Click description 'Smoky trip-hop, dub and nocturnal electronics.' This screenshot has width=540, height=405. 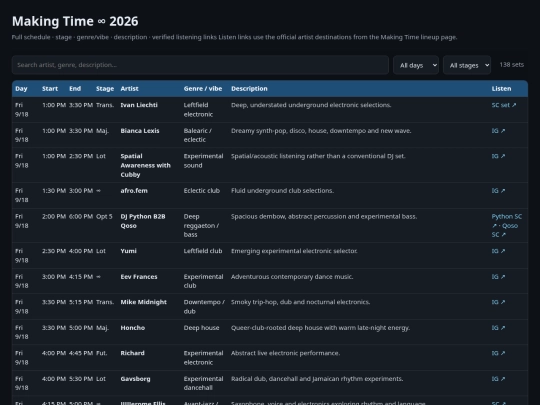tap(300, 302)
